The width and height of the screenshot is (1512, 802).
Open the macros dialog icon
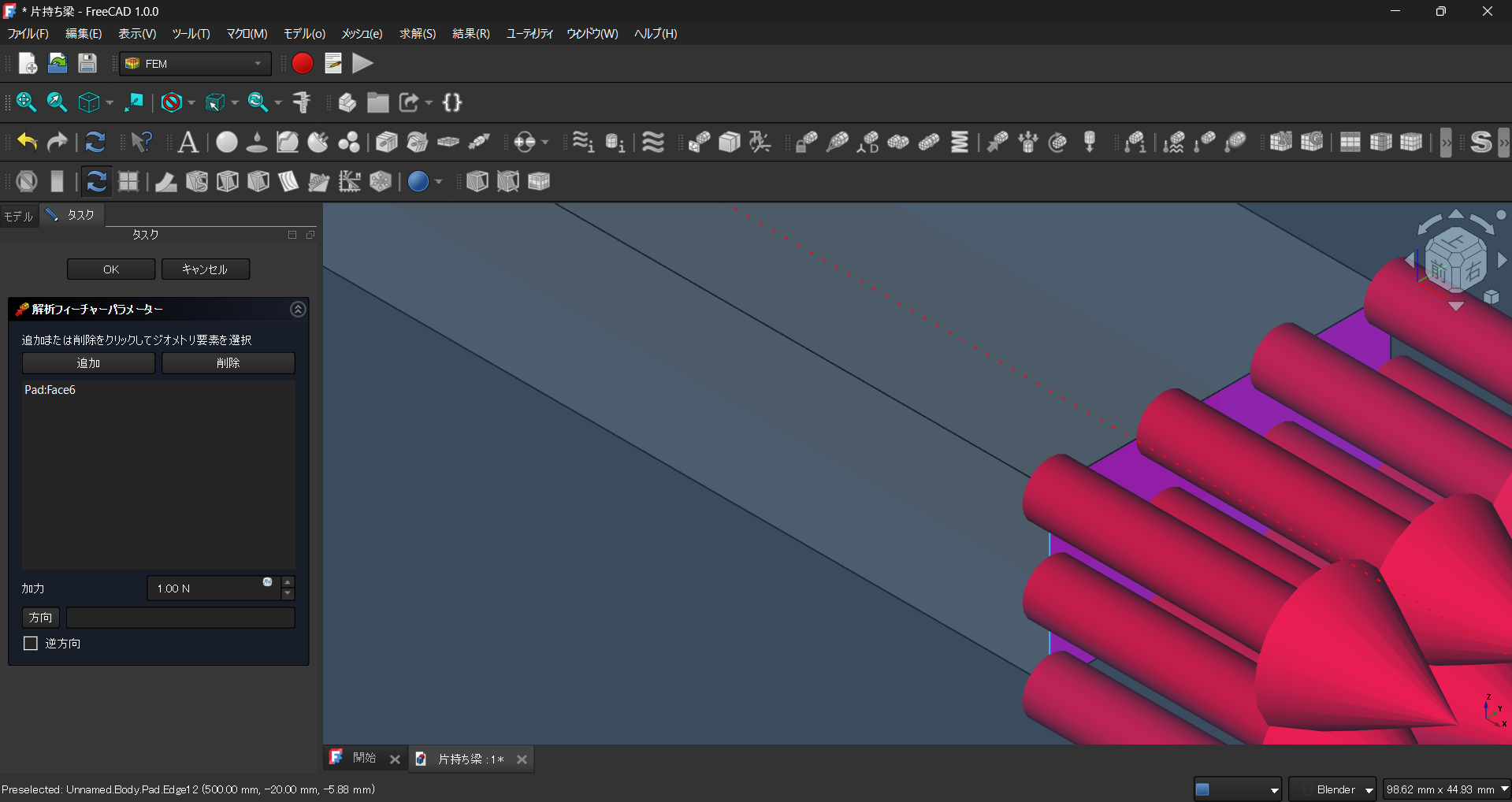point(333,63)
